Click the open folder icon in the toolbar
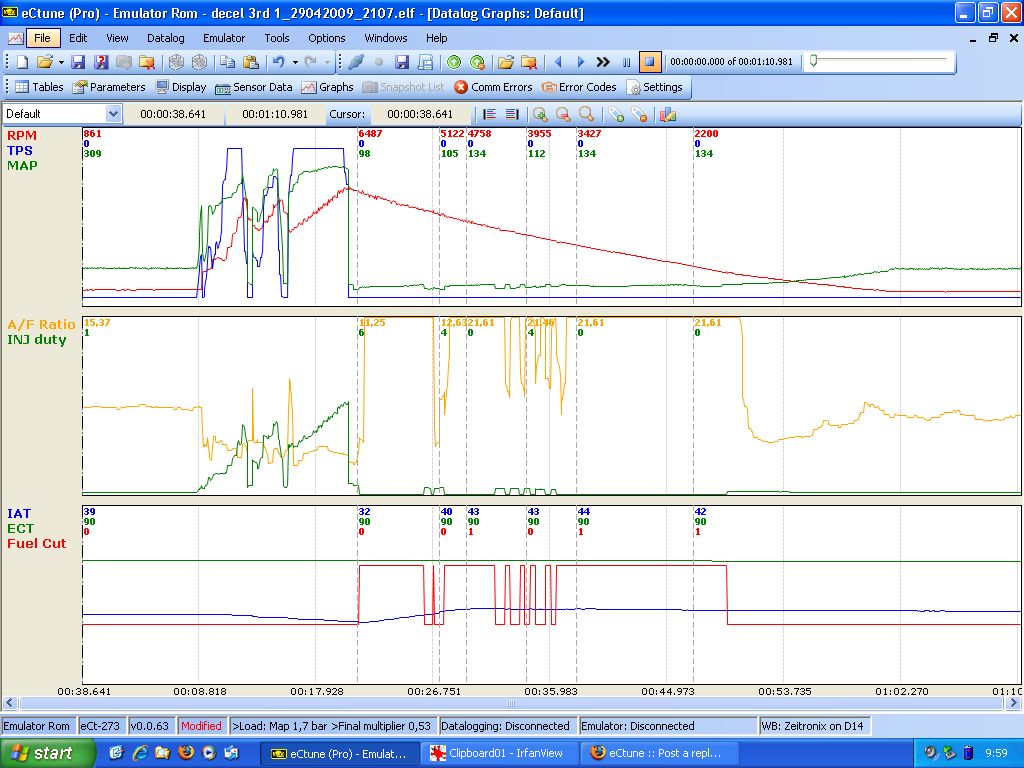The image size is (1024, 768). (x=44, y=62)
